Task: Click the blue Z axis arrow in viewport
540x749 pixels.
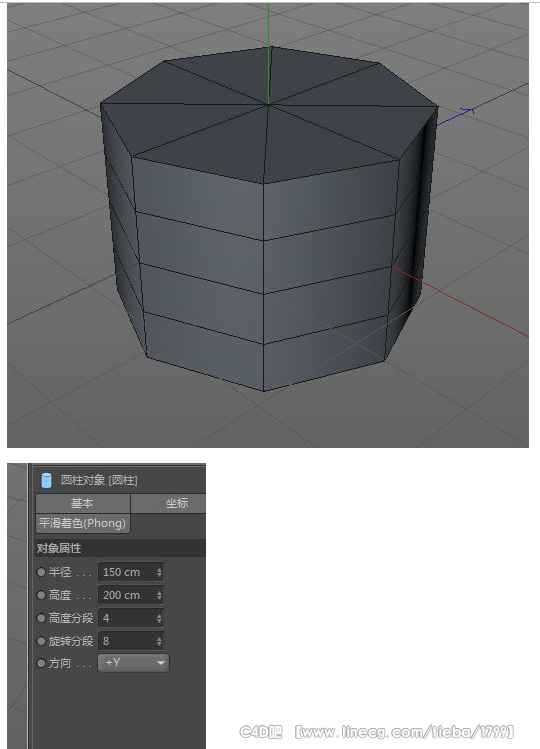Action: coord(454,117)
